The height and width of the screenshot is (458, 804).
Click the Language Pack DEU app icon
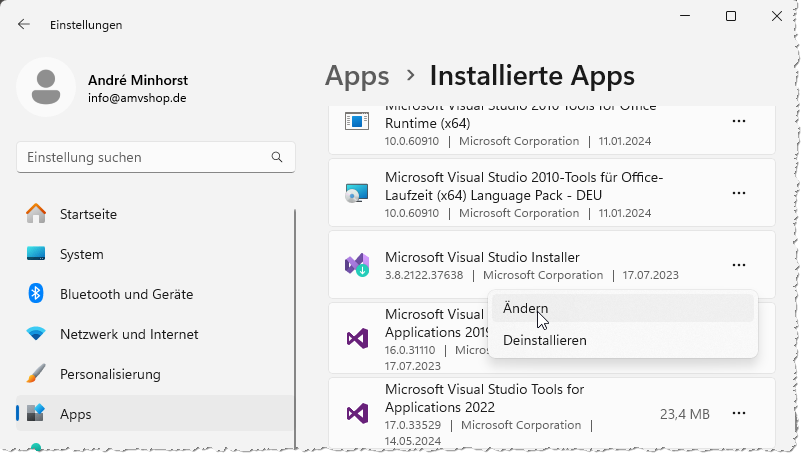(357, 193)
